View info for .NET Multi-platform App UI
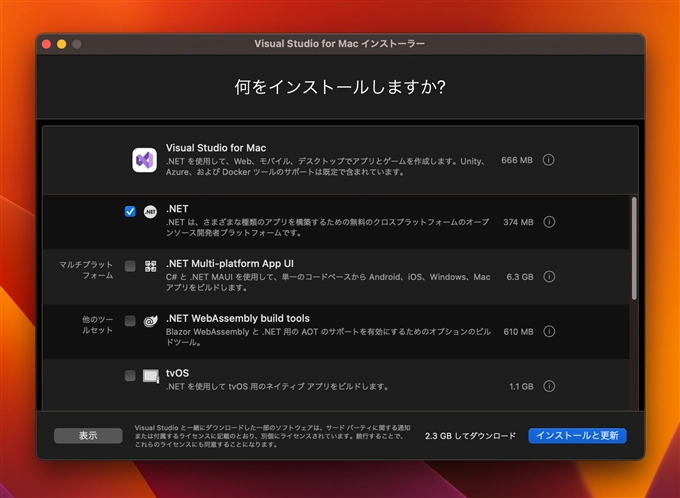This screenshot has height=498, width=680. tap(549, 277)
